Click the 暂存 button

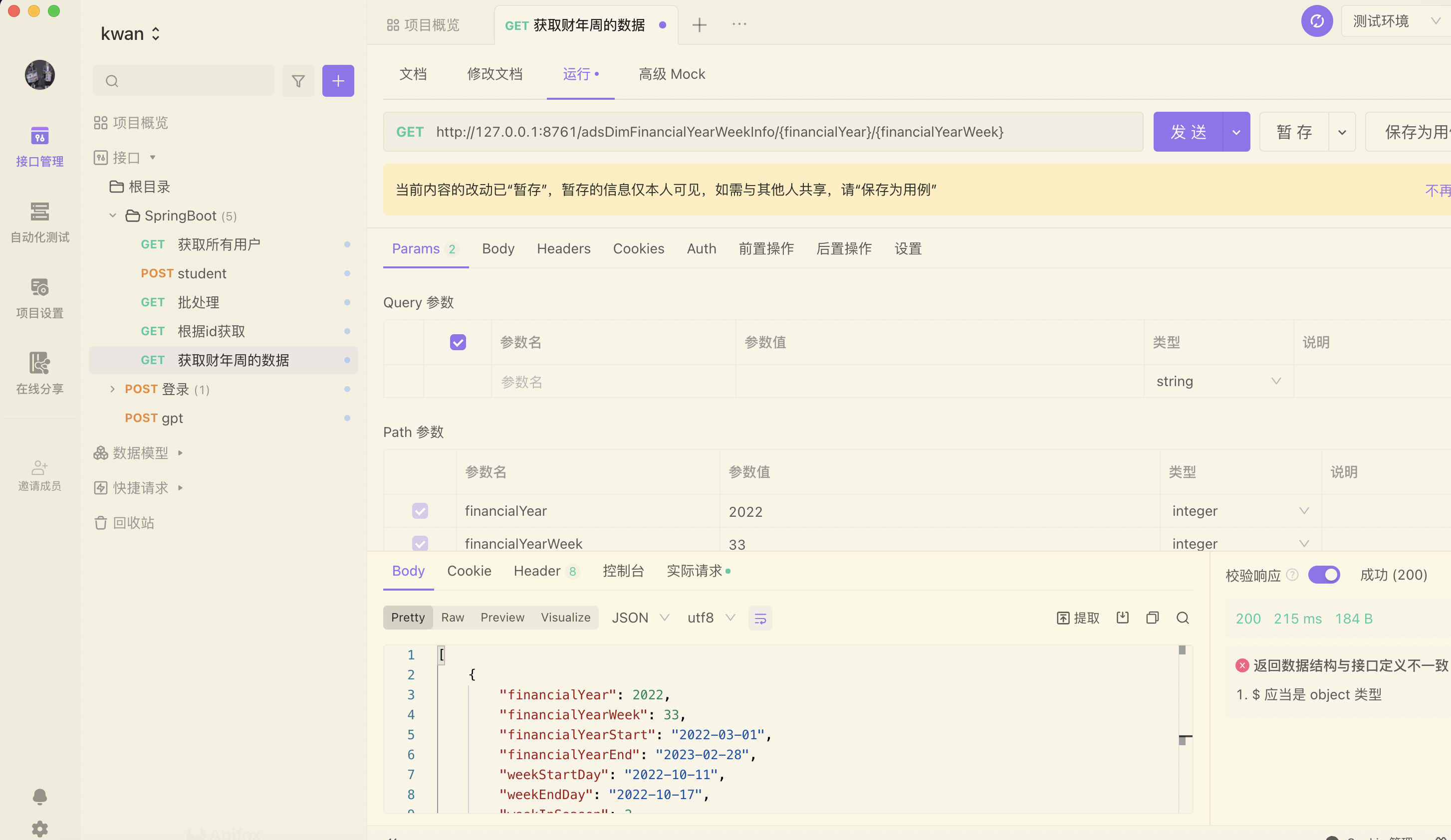(x=1294, y=132)
